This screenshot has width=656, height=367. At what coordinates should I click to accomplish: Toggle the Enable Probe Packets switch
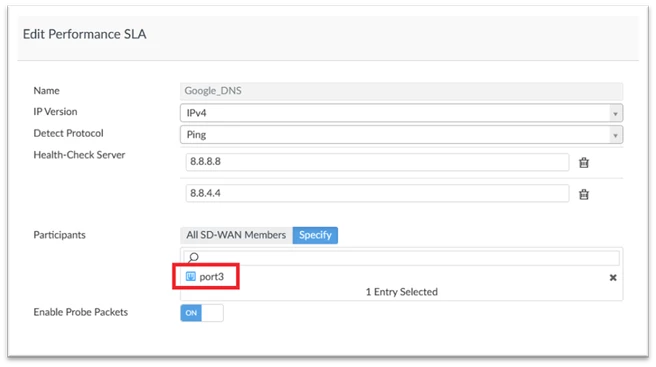(202, 313)
